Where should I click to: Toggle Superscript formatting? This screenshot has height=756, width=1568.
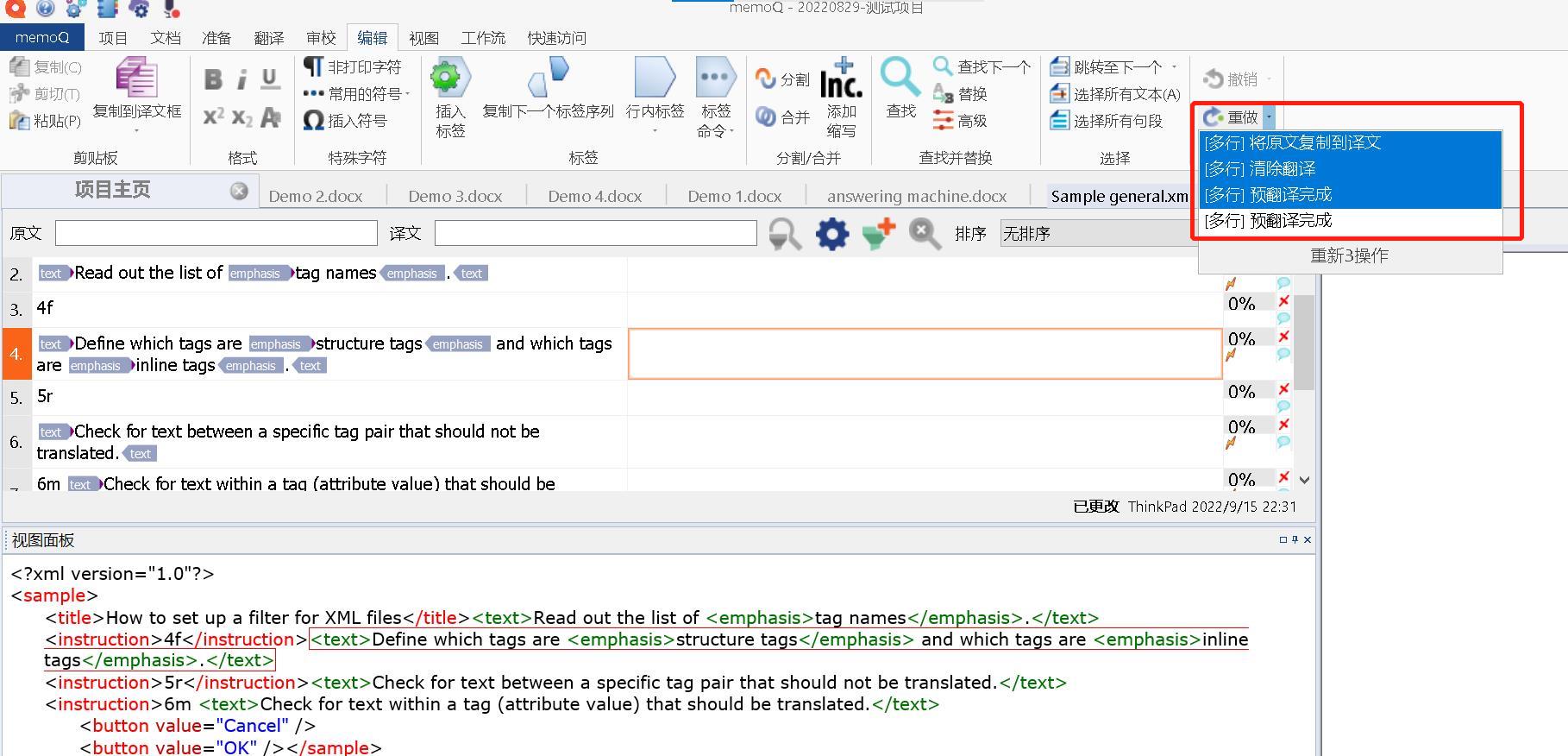click(213, 117)
